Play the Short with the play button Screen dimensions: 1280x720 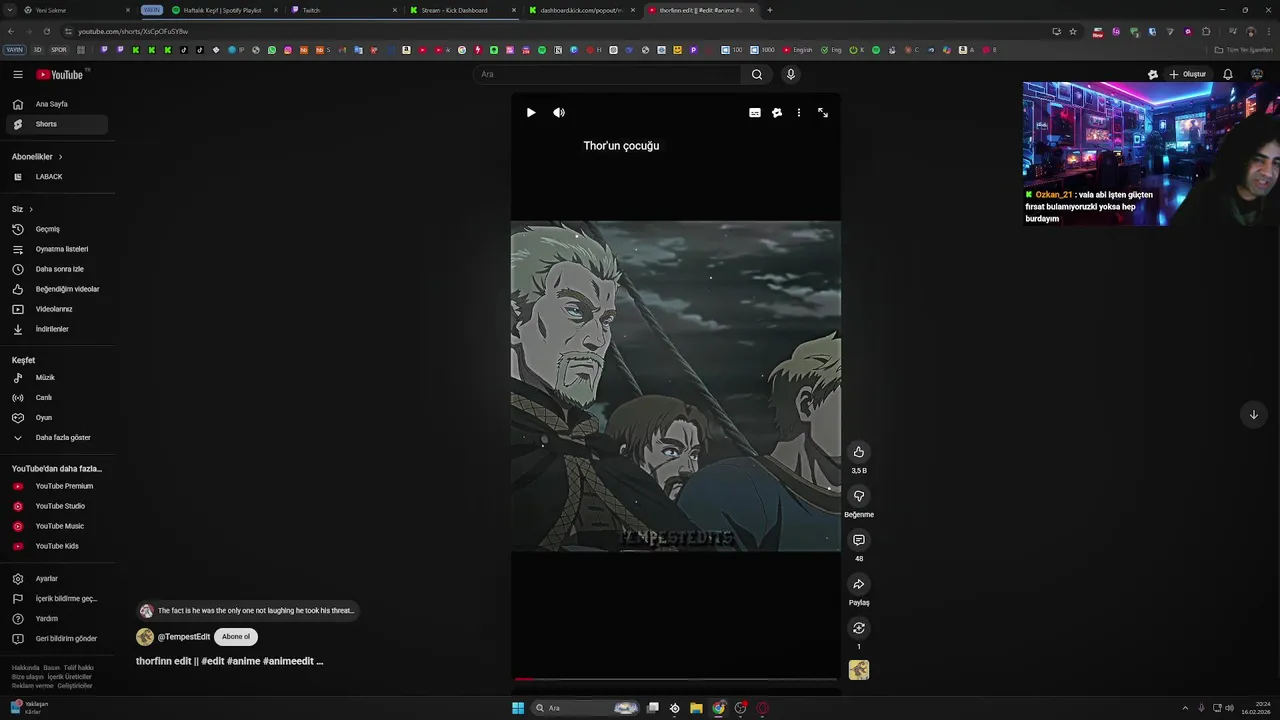point(531,113)
